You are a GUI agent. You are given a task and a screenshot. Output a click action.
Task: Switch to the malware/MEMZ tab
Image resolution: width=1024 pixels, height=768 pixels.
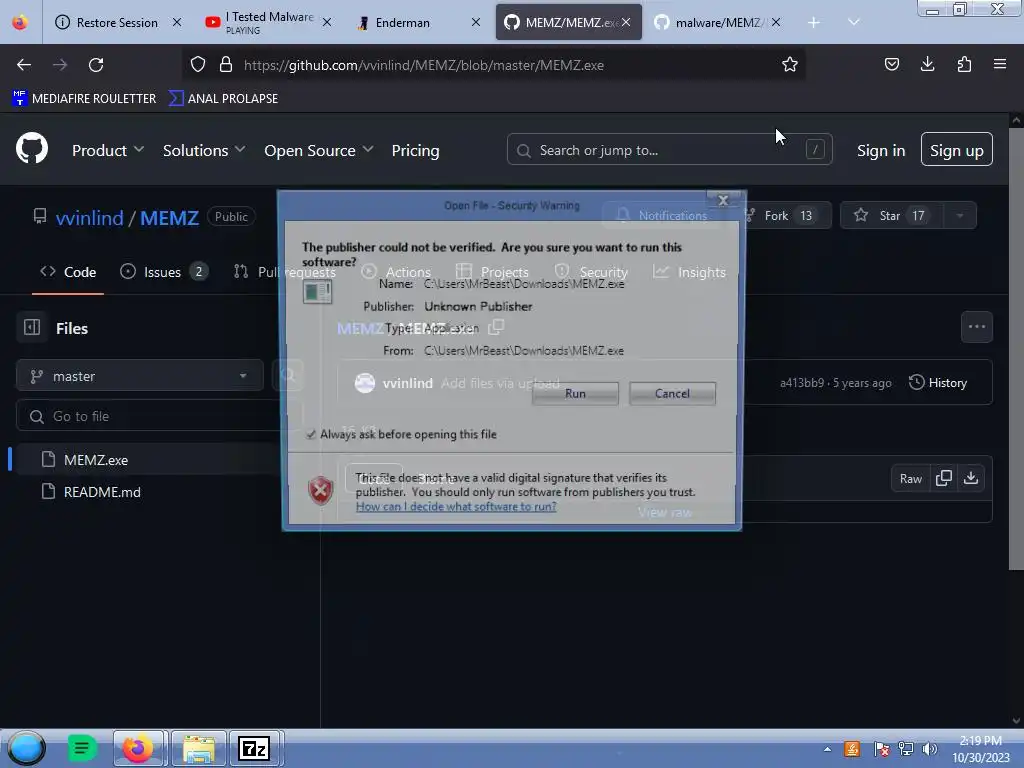[x=717, y=23]
